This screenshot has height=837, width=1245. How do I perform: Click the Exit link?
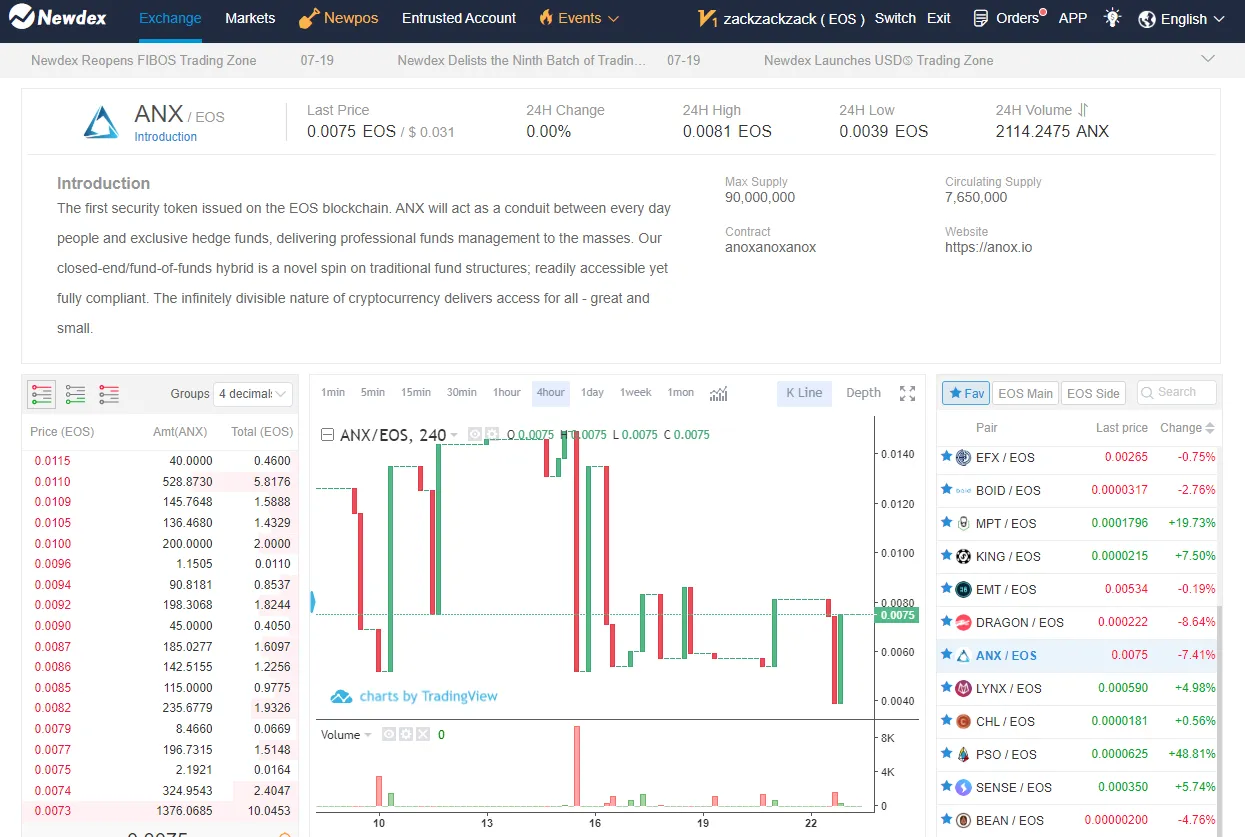coord(939,18)
